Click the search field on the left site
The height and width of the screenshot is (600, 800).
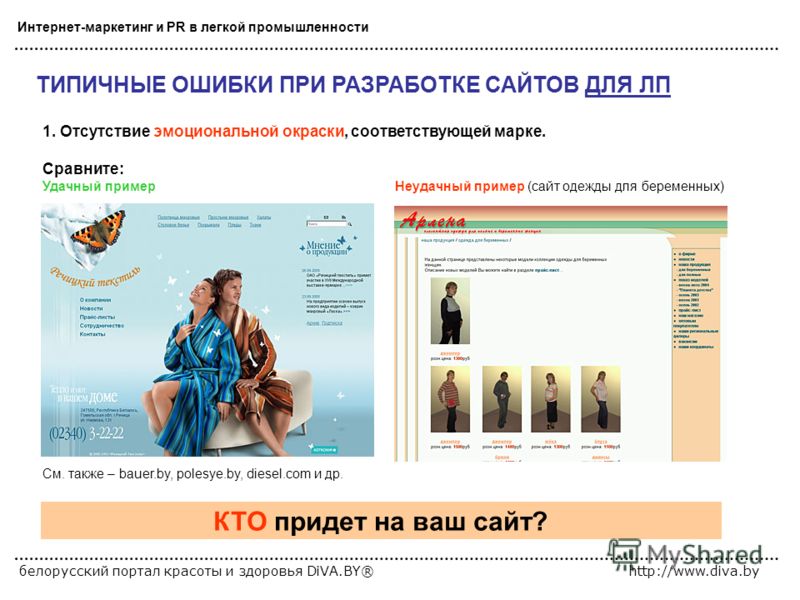326,224
